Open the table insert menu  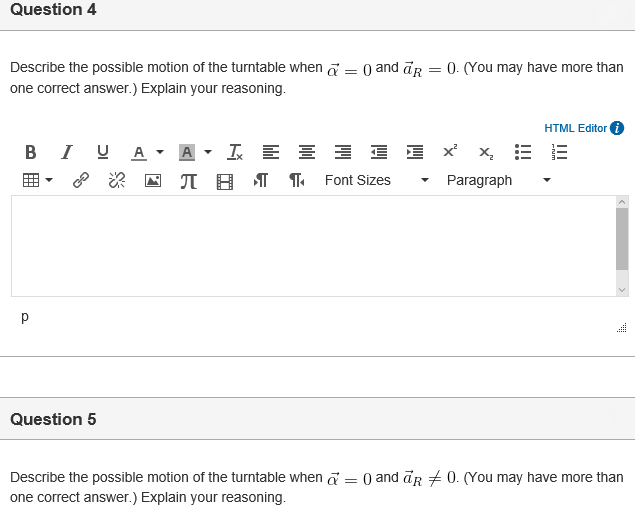[x=37, y=181]
